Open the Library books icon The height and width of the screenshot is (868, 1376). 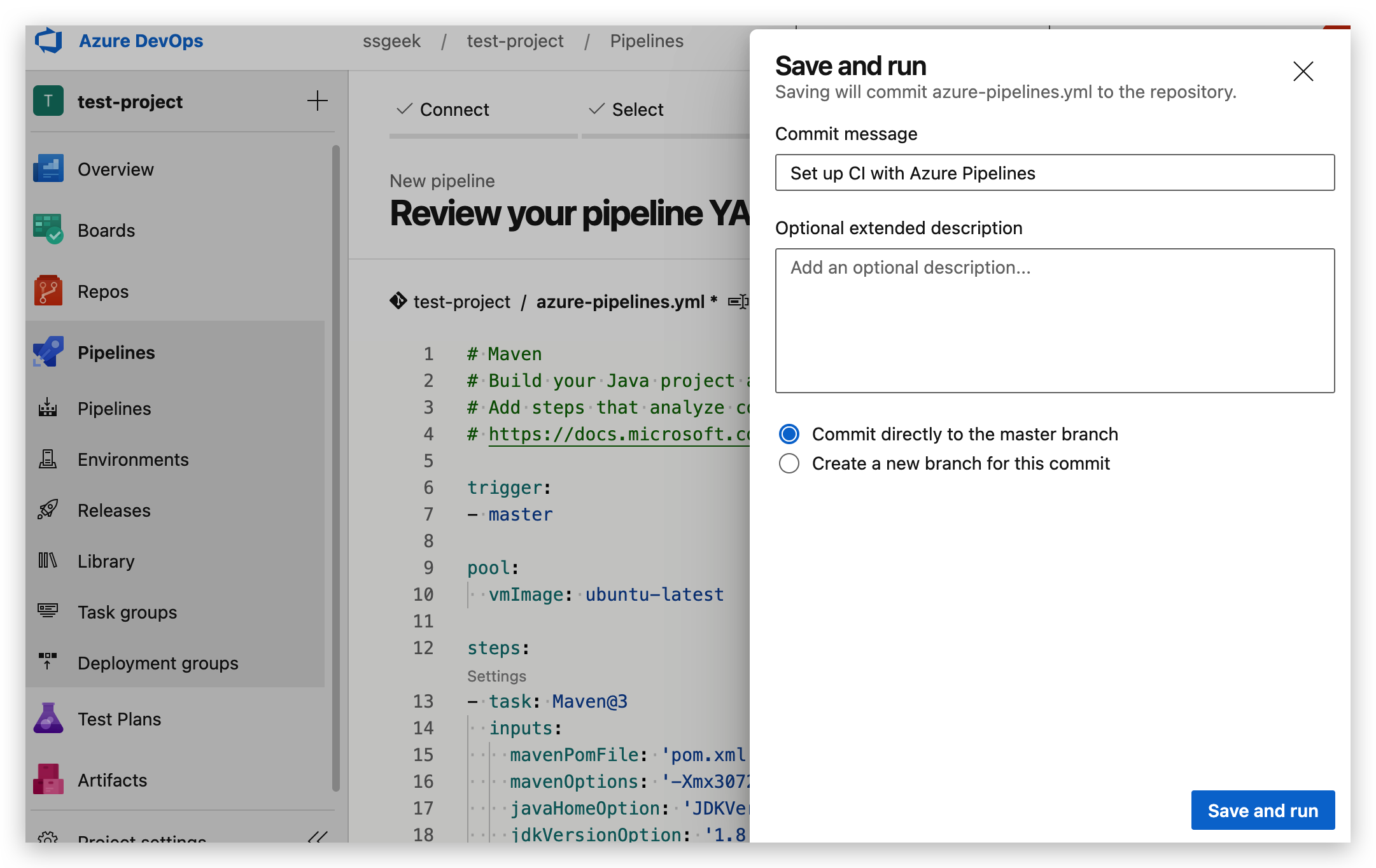(48, 561)
